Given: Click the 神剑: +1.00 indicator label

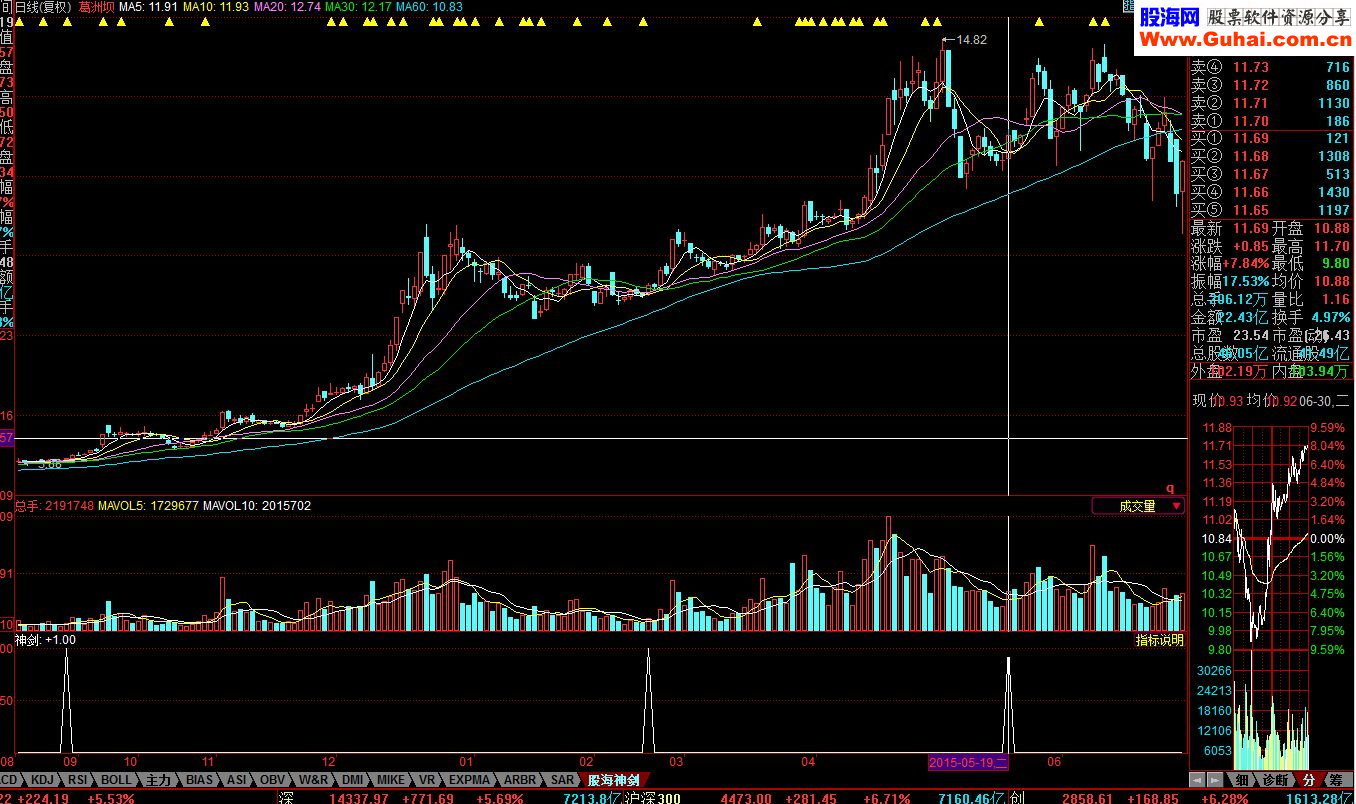Looking at the screenshot, I should point(45,640).
